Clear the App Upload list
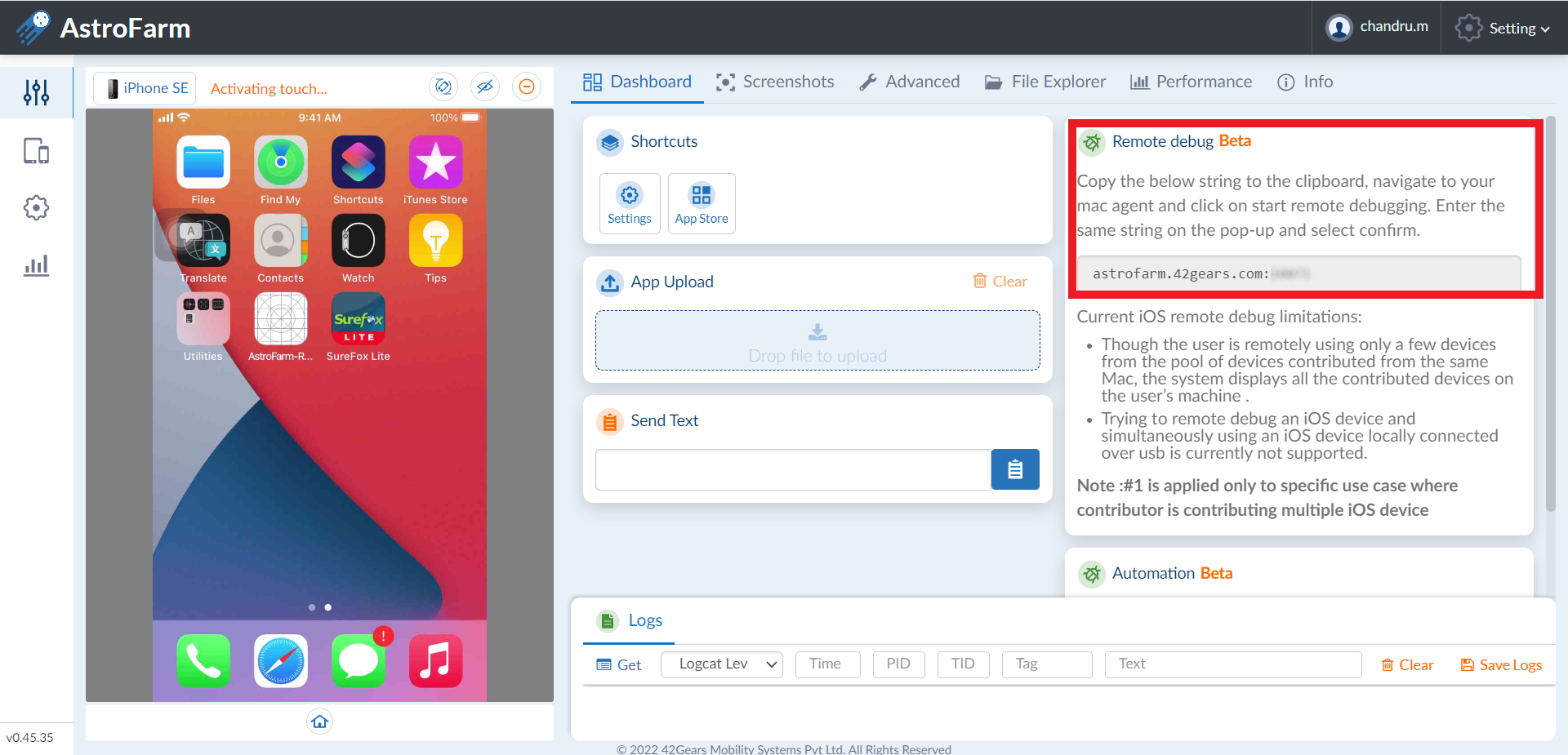The image size is (1568, 755). [1000, 281]
